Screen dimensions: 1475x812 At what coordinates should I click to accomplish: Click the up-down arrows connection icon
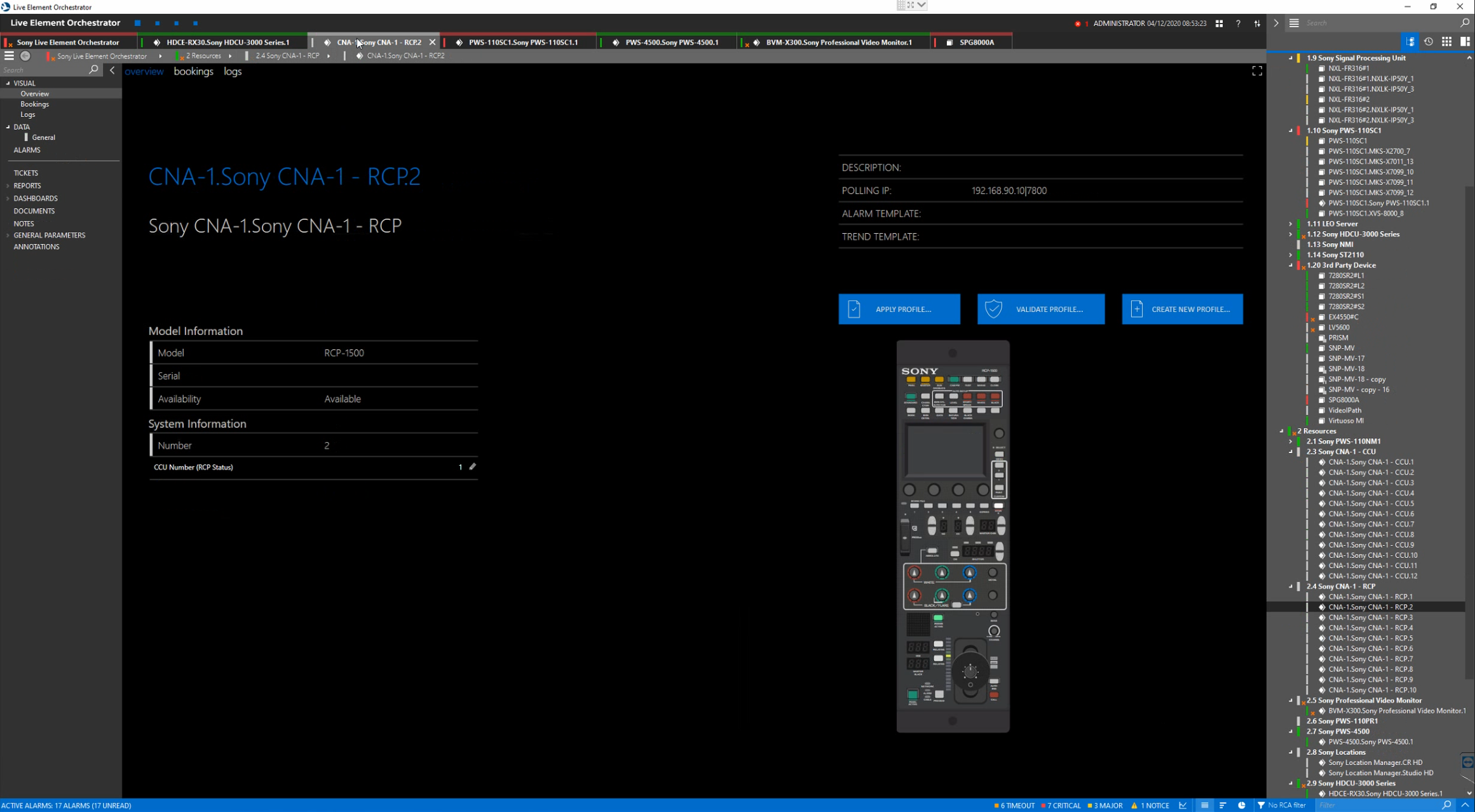click(x=1257, y=24)
